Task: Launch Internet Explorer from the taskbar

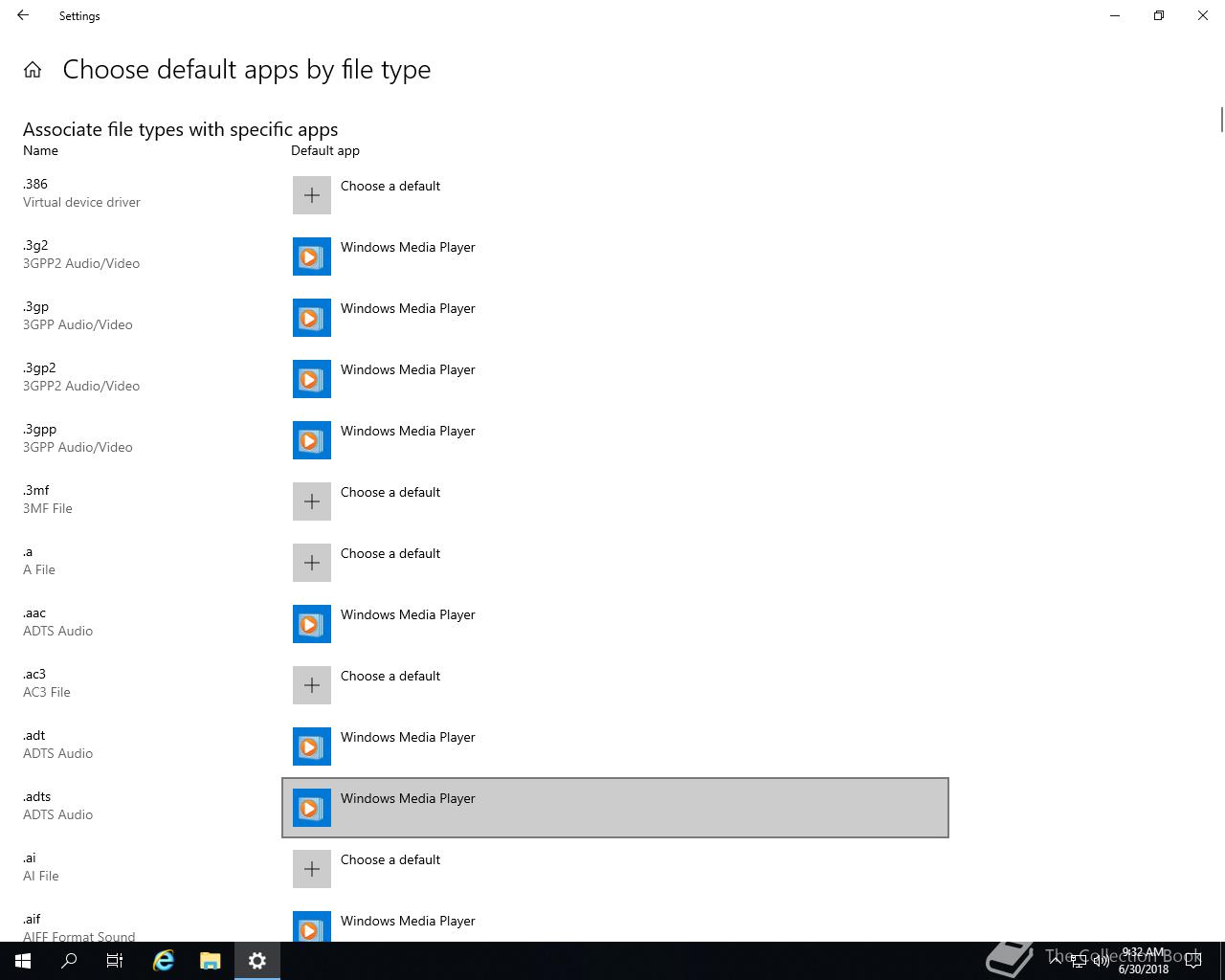Action: [x=164, y=961]
